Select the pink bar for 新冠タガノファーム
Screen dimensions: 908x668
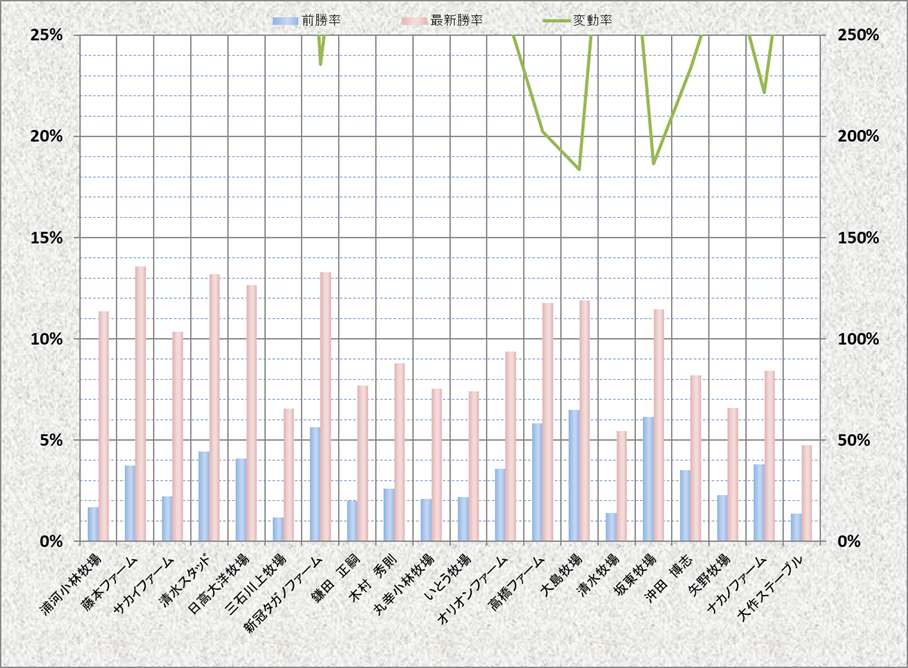[x=326, y=406]
